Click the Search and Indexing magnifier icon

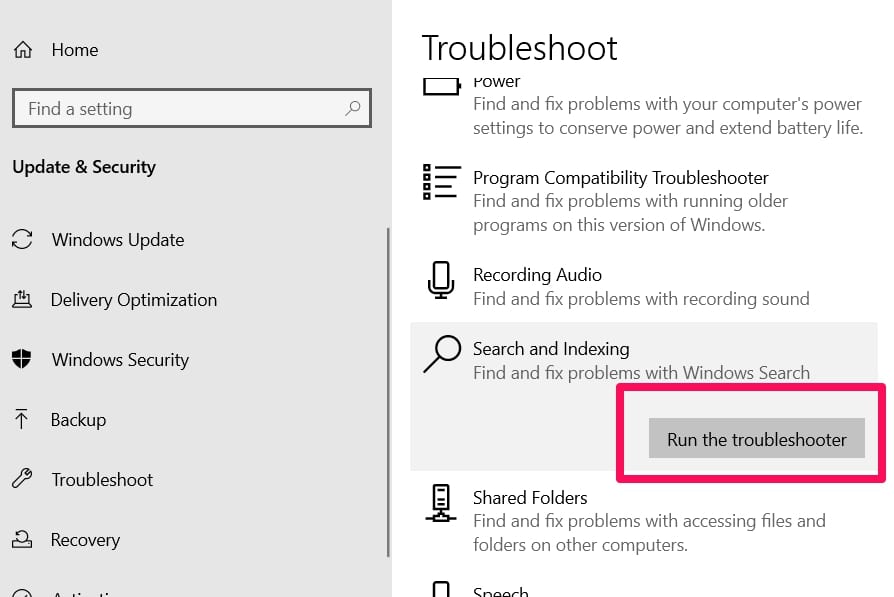tap(442, 354)
